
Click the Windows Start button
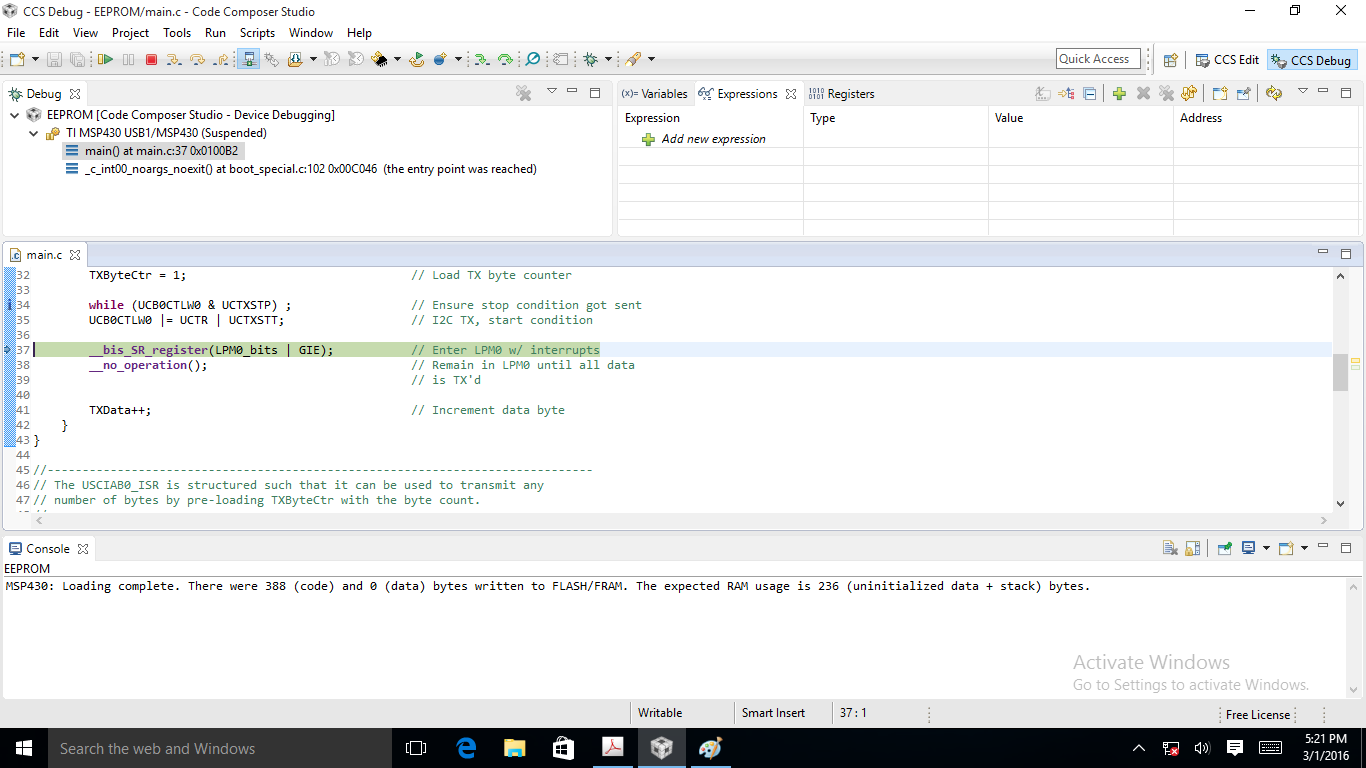[23, 748]
